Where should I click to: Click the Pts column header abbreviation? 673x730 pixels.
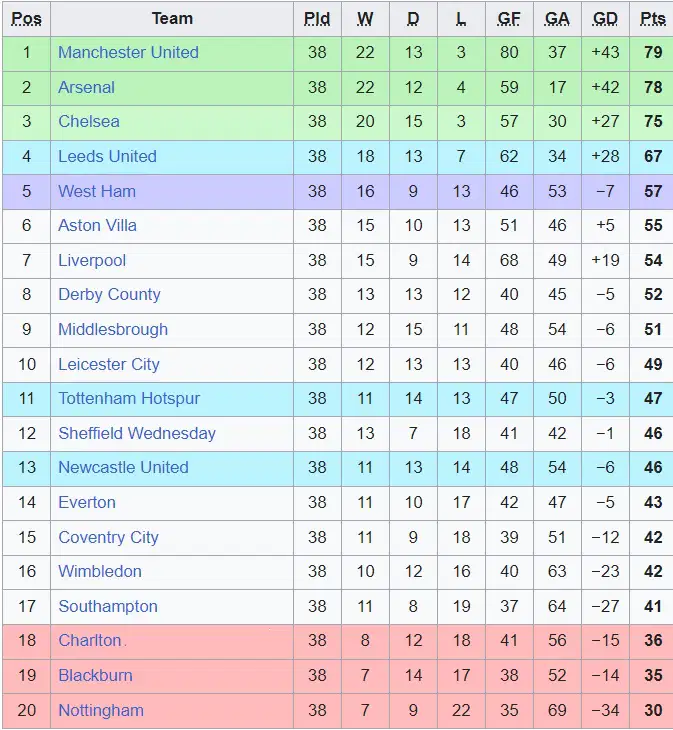point(653,19)
